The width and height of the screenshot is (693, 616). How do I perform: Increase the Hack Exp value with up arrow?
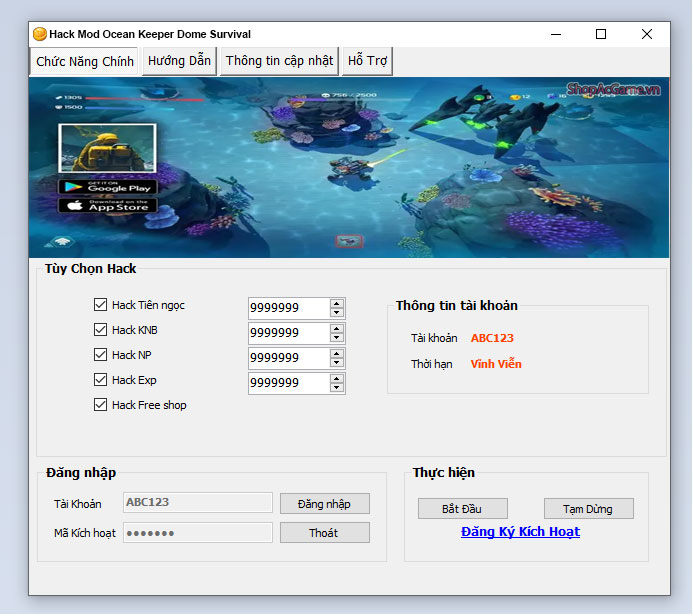tap(337, 379)
